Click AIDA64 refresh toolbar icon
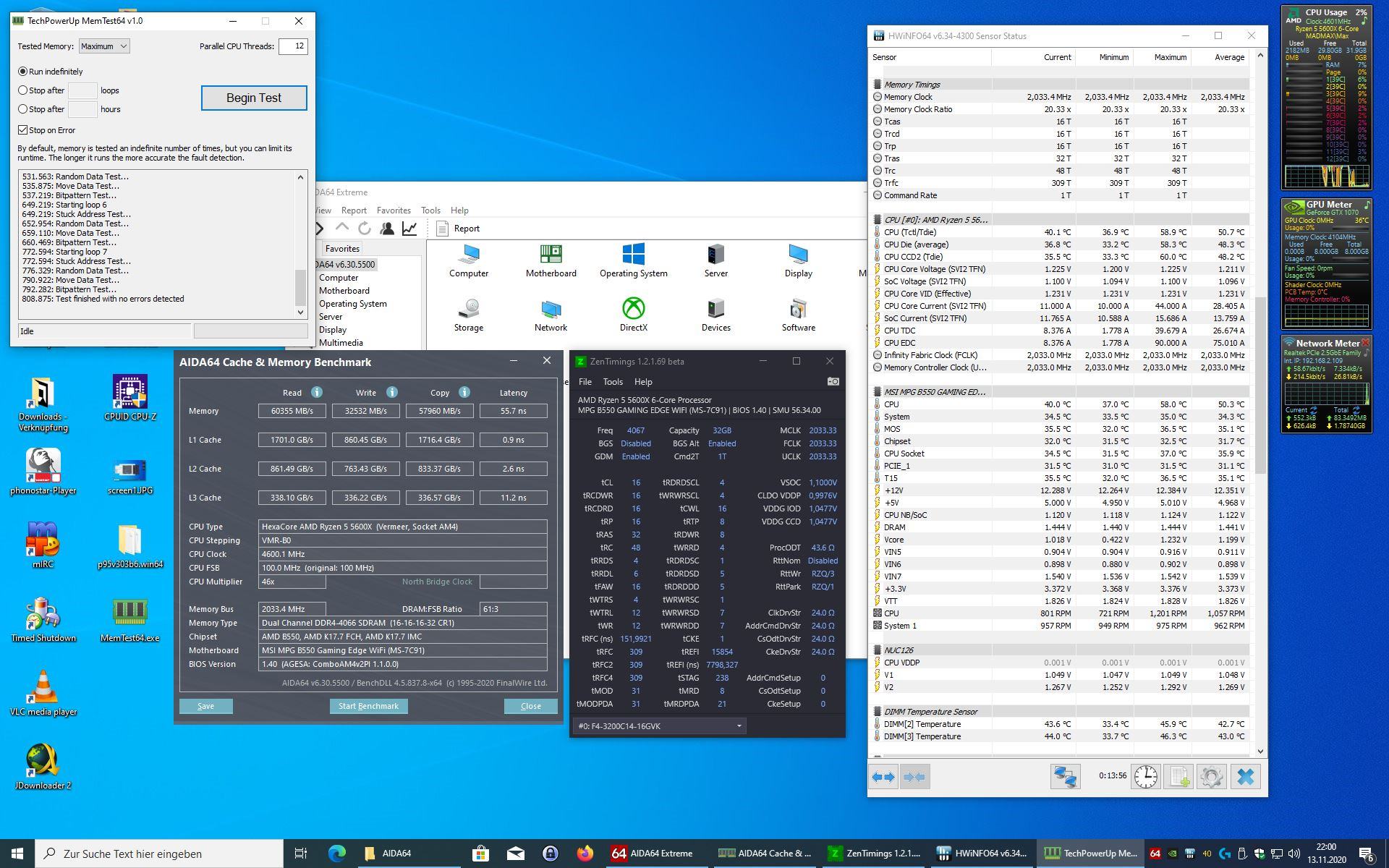 click(x=365, y=229)
